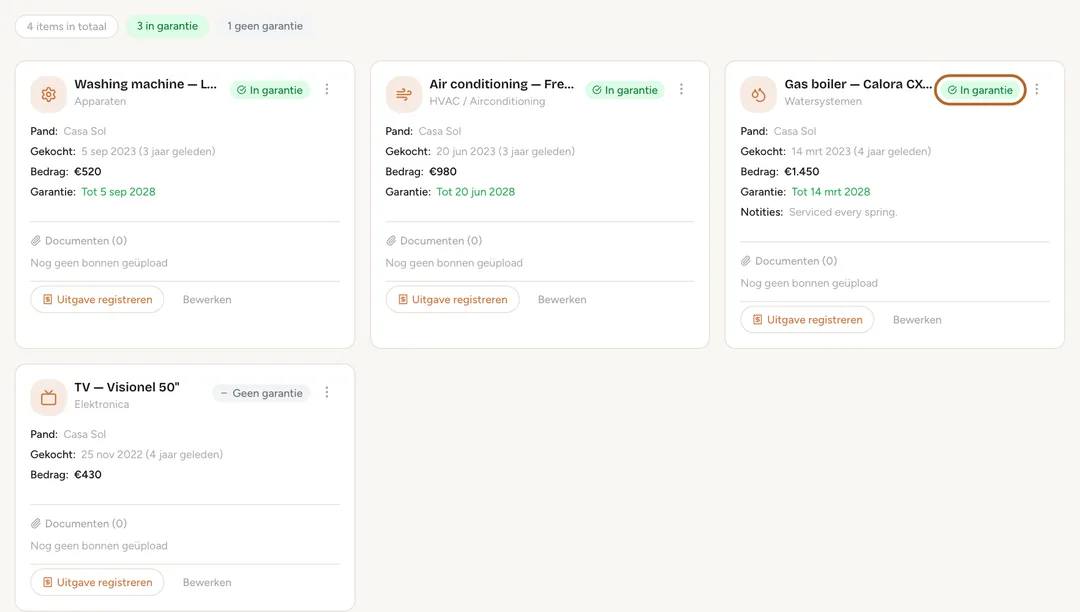The height and width of the screenshot is (612, 1080).
Task: Register an expense for the Washing machine
Action: [97, 299]
